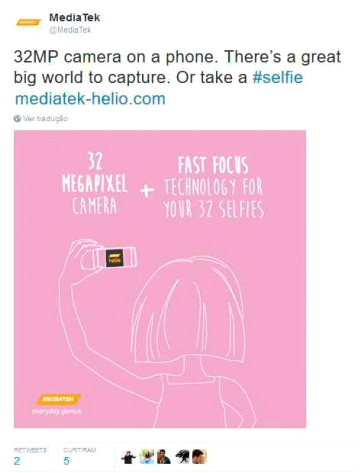Click the orange MediaTek logo inside image

pyautogui.click(x=59, y=399)
